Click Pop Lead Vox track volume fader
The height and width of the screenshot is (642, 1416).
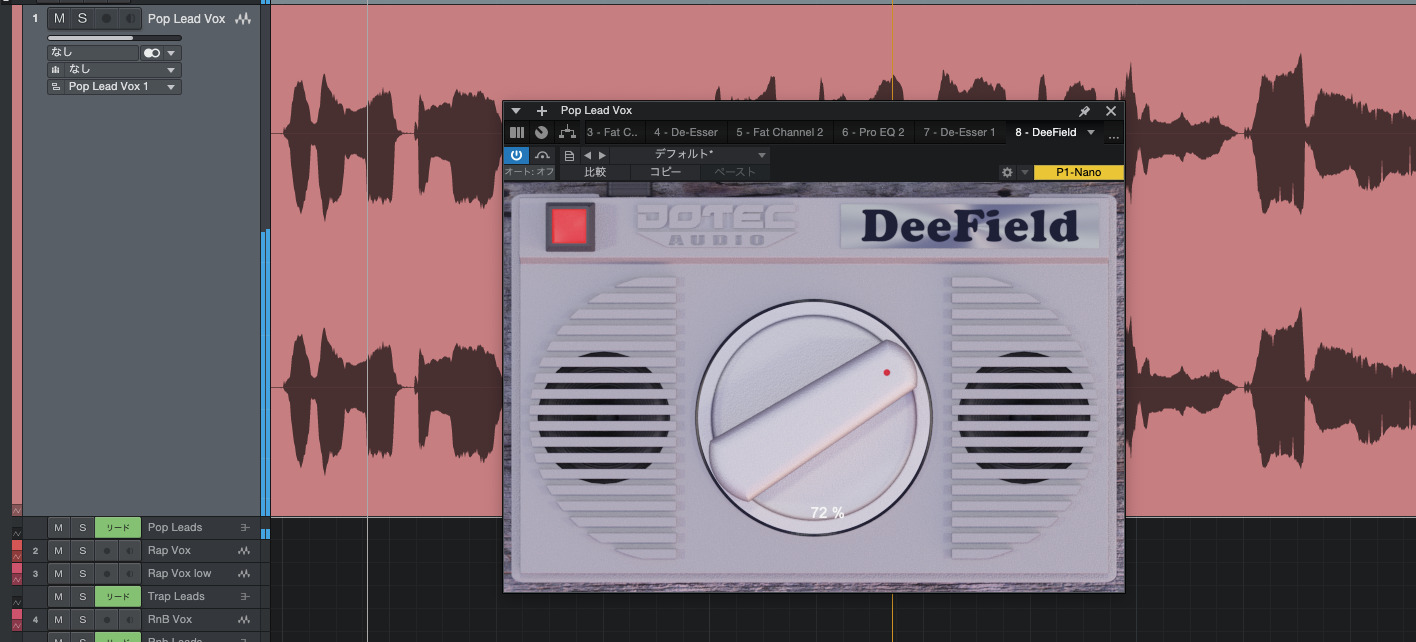114,38
